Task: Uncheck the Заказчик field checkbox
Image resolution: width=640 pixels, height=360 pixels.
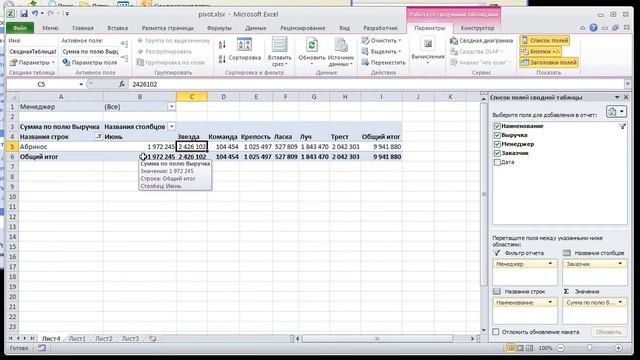Action: pyautogui.click(x=497, y=153)
